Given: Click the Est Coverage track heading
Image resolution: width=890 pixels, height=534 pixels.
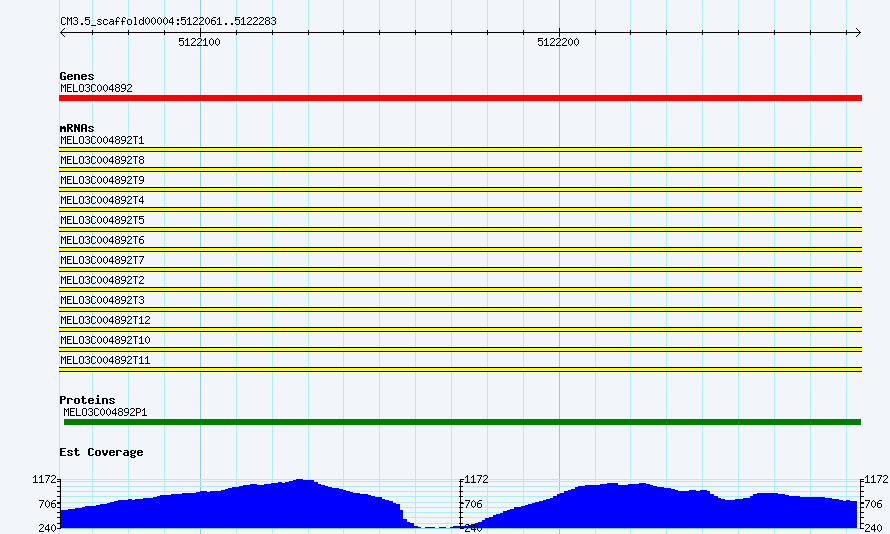Looking at the screenshot, I should 101,452.
